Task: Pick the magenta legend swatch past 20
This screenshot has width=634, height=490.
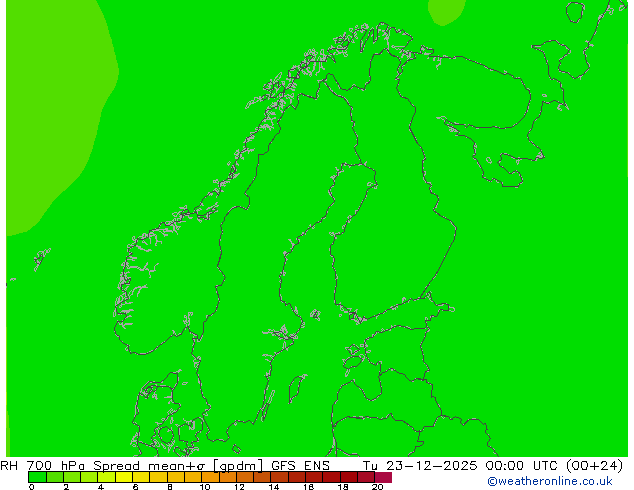Action: [383, 477]
